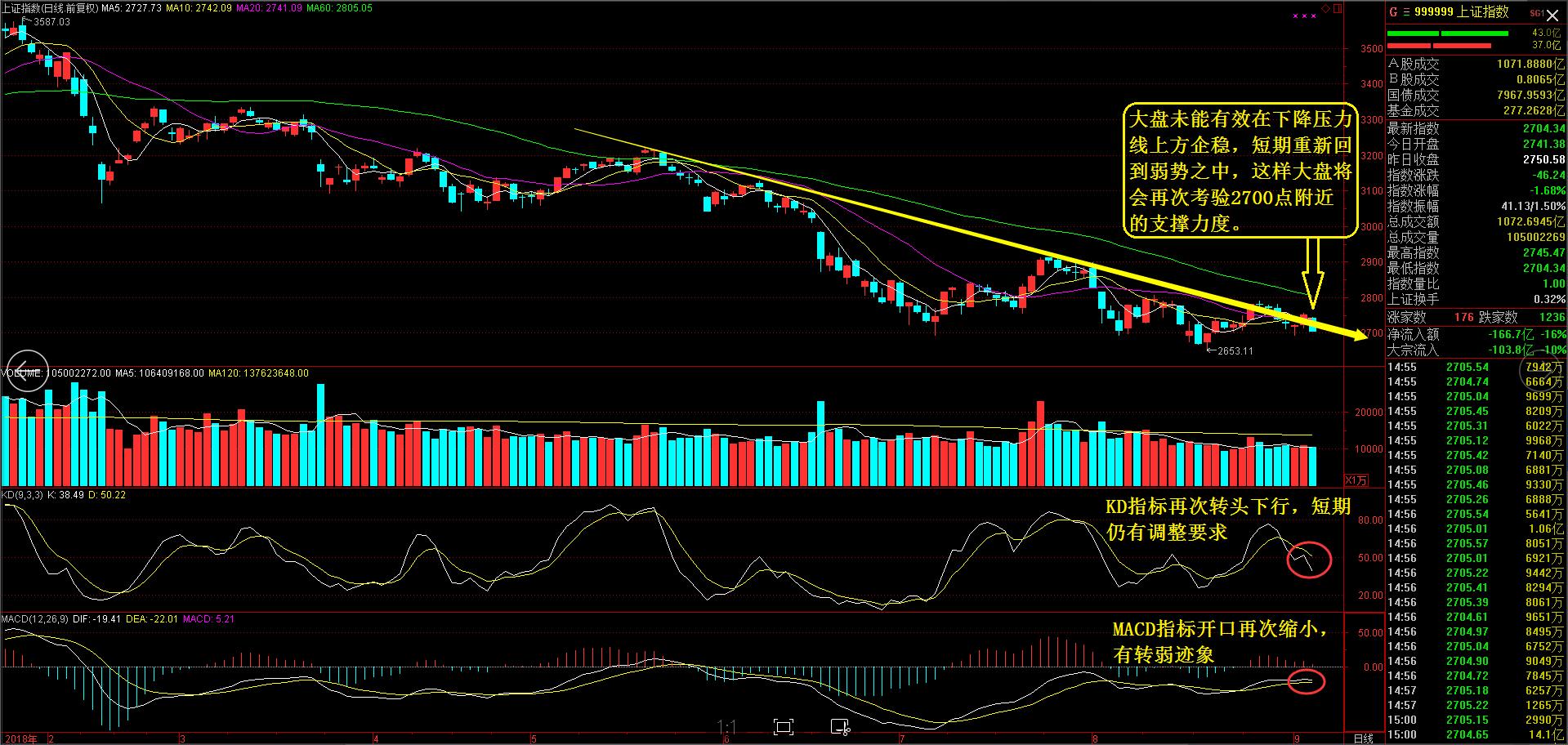
Task: Open the green list menu icon
Action: [1405, 11]
